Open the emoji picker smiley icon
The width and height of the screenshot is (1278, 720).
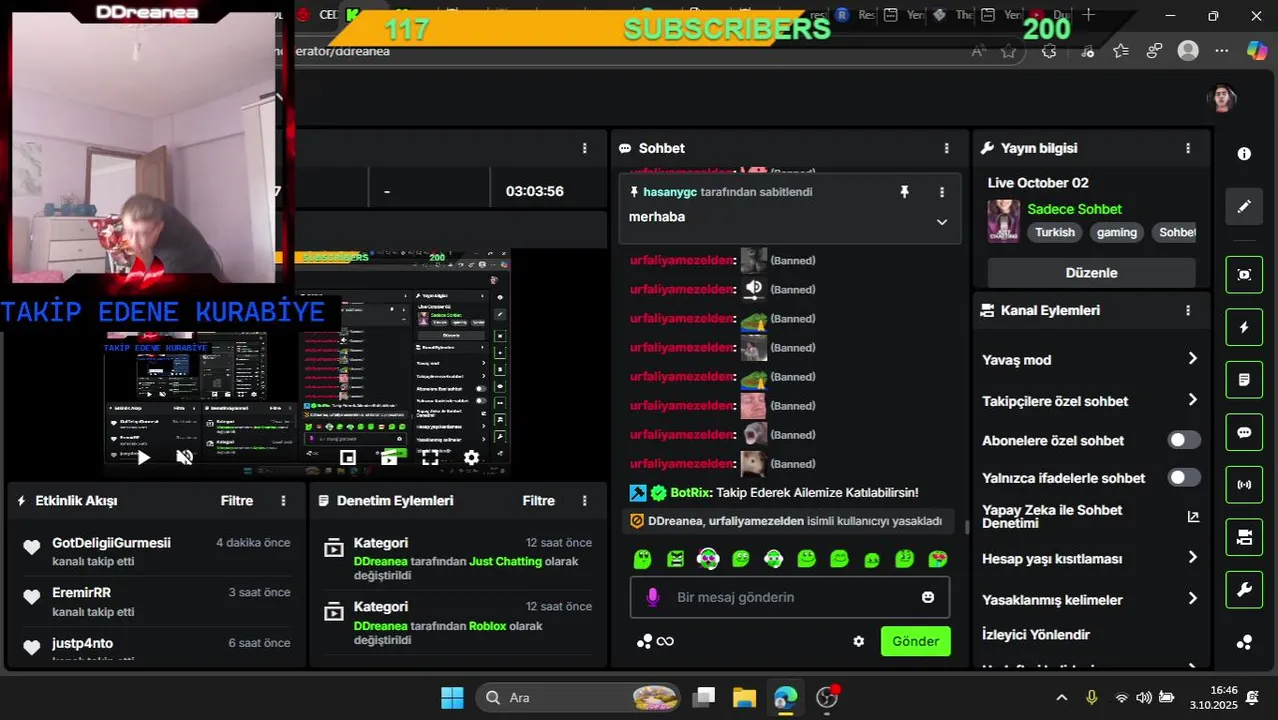point(928,597)
